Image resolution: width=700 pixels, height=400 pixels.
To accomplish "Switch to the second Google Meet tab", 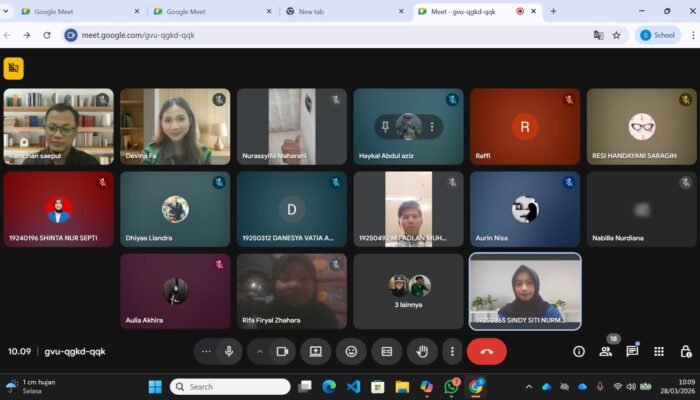I will pos(212,12).
